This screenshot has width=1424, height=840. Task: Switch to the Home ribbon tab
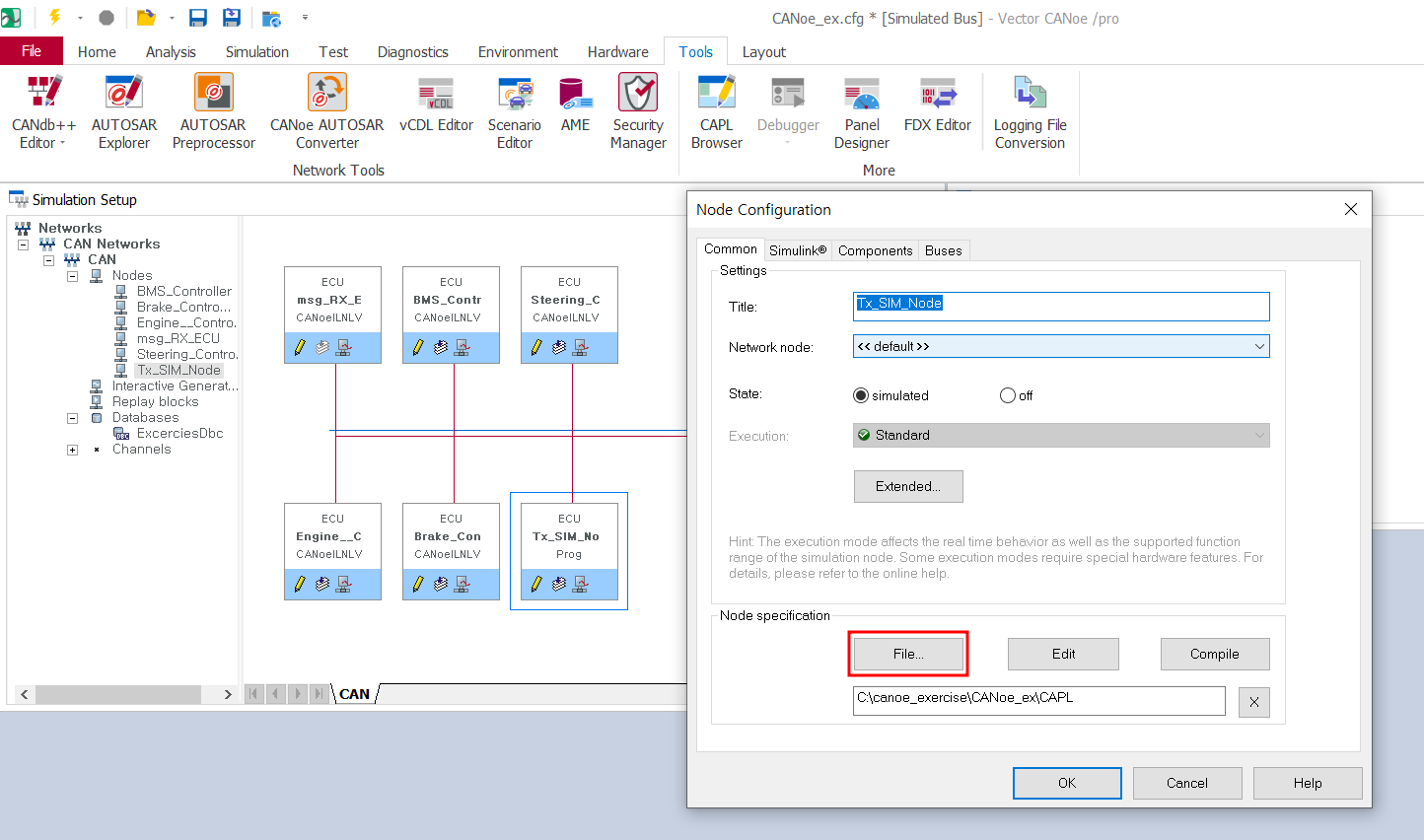(x=97, y=51)
